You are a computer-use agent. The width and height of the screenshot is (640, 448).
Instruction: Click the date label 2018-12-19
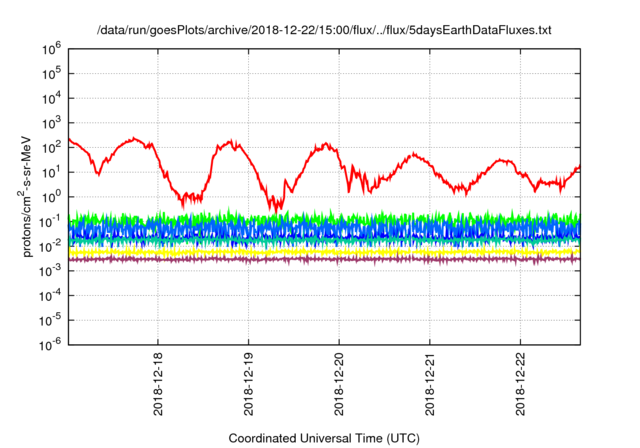[249, 384]
